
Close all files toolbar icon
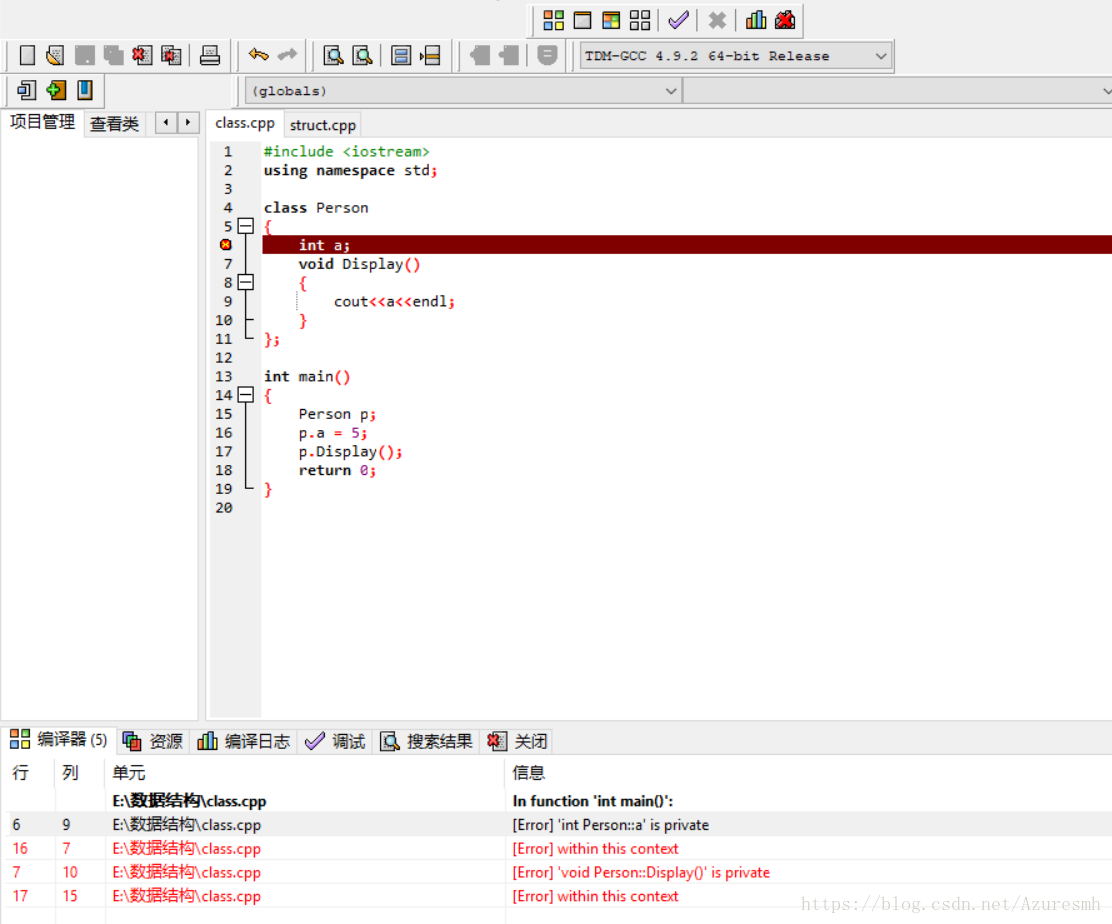pyautogui.click(x=171, y=55)
